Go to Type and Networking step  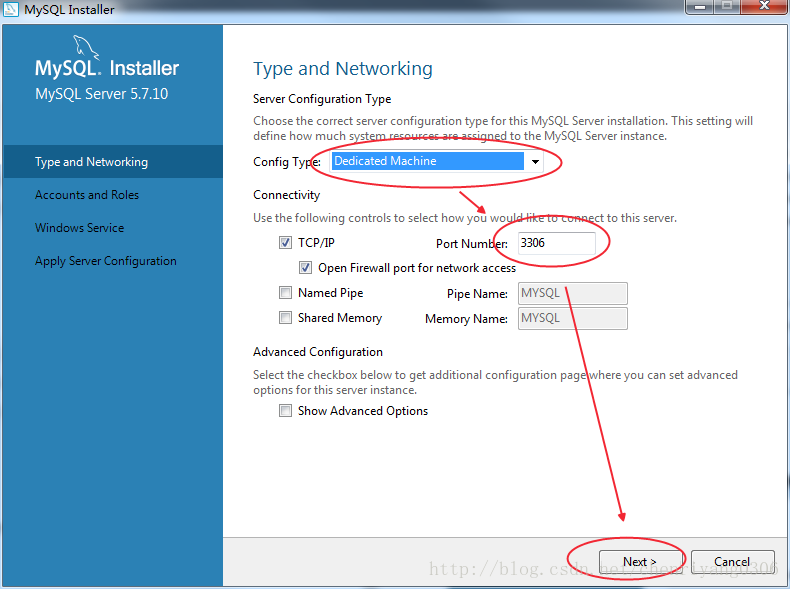(x=113, y=162)
